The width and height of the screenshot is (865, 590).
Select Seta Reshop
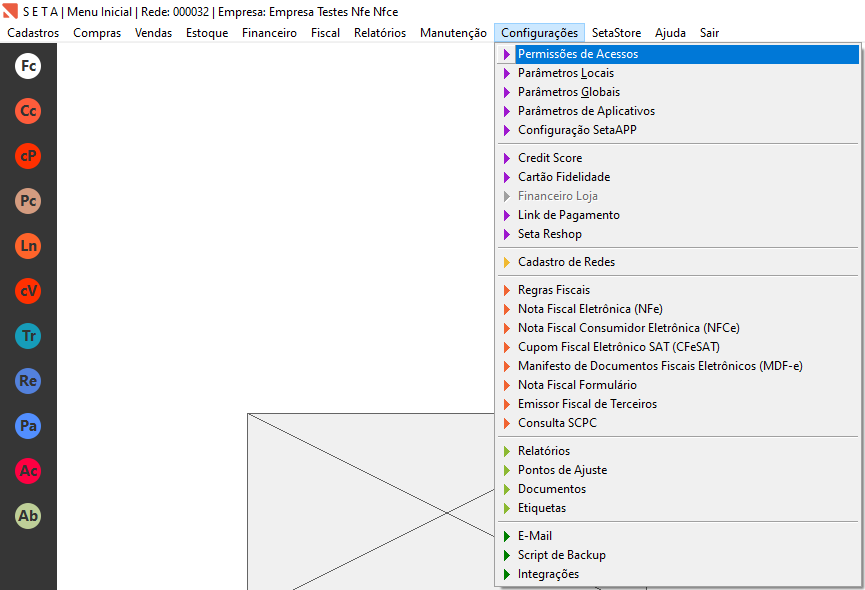(x=679, y=234)
